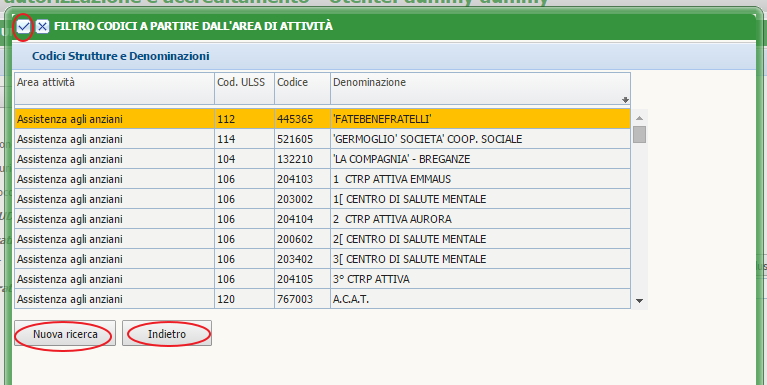The height and width of the screenshot is (385, 767).
Task: Confirm selection with the checkmark icon
Action: pyautogui.click(x=23, y=26)
